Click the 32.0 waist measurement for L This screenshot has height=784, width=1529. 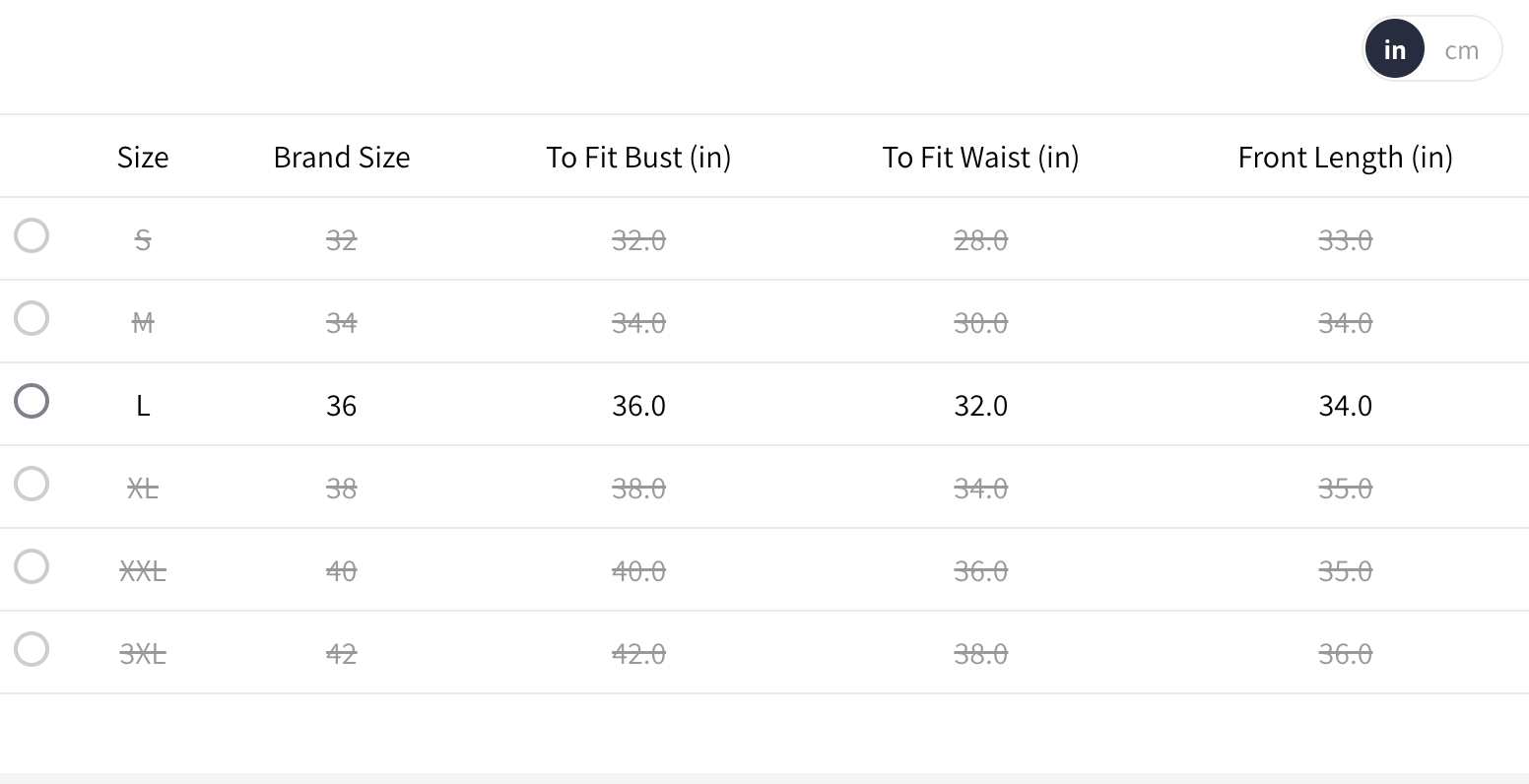[980, 406]
